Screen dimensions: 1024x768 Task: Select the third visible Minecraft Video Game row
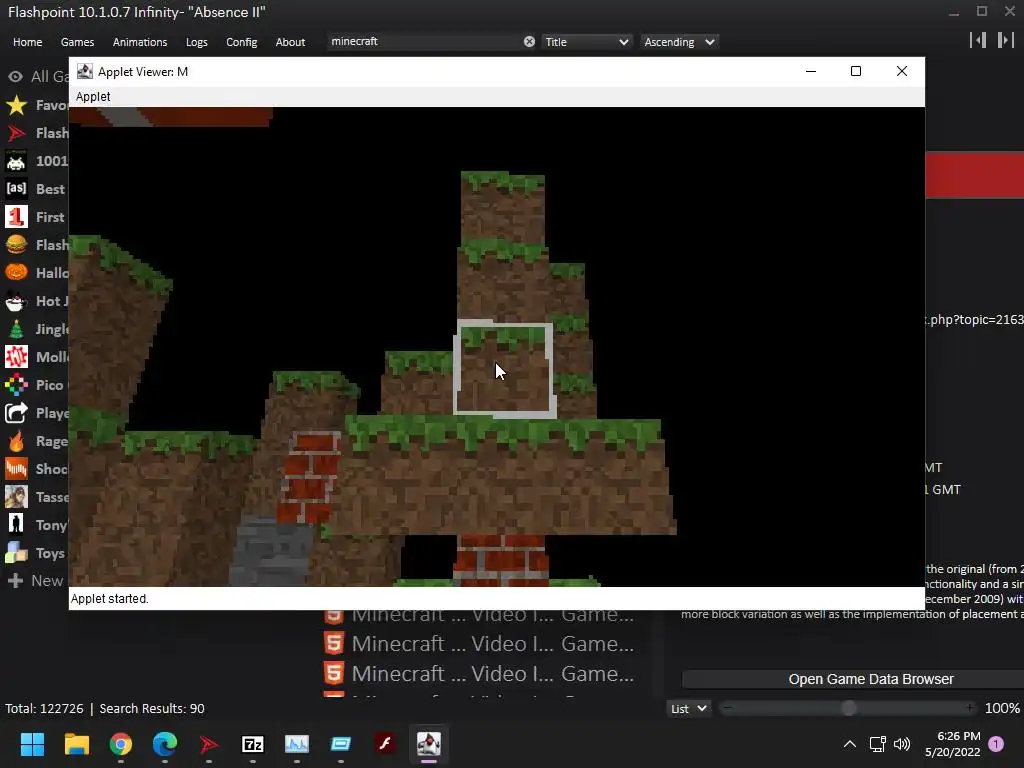click(x=479, y=674)
